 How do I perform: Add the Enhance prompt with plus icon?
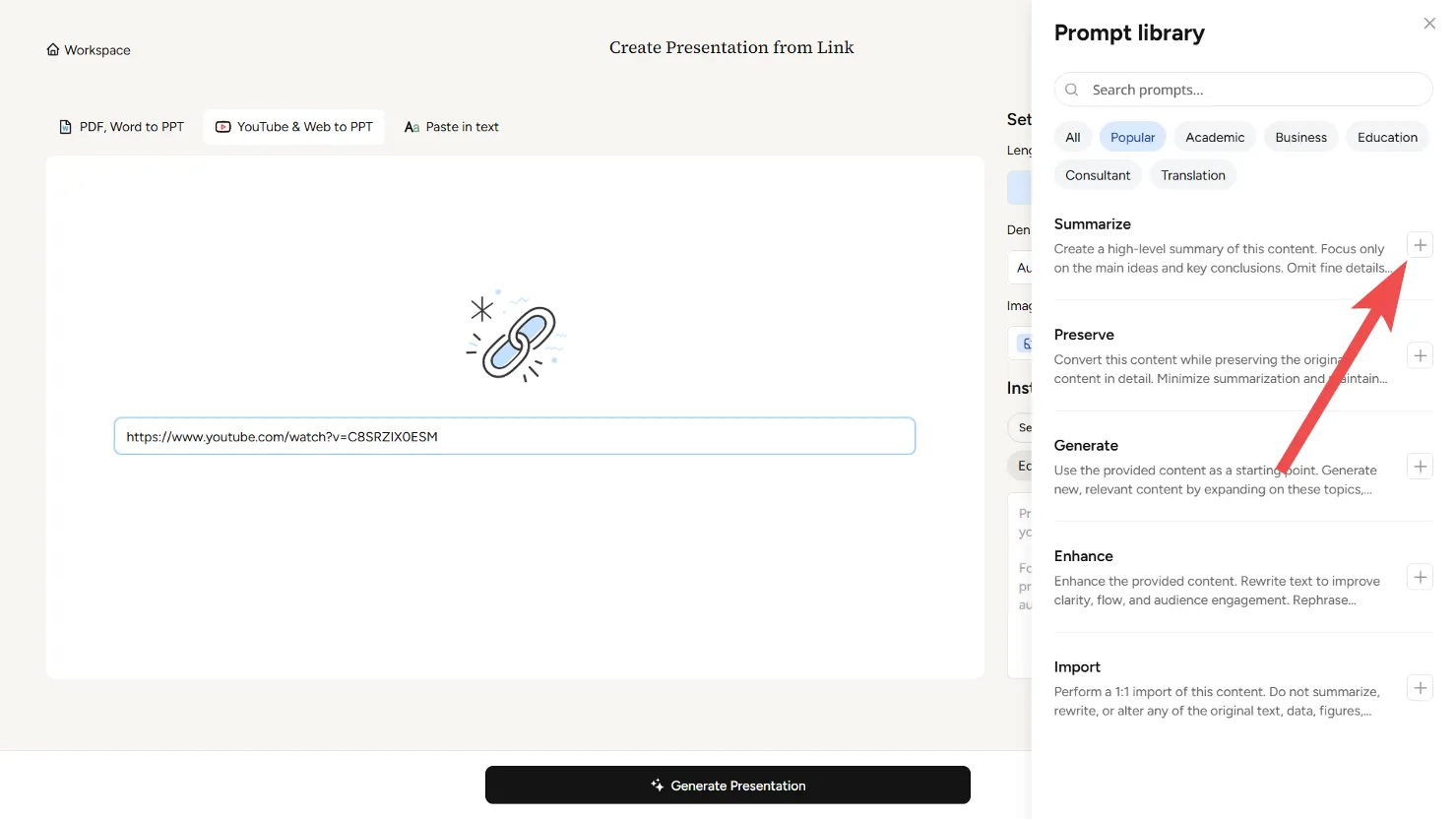(1420, 577)
